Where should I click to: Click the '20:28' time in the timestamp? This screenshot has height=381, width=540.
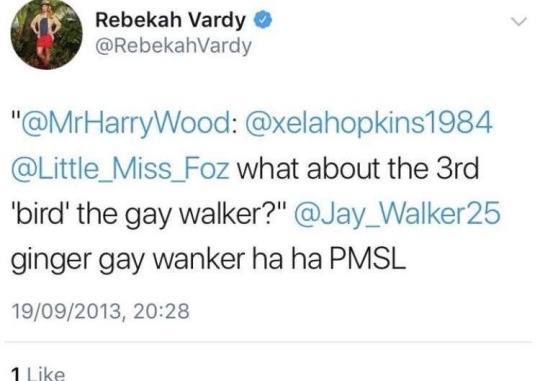tap(160, 311)
